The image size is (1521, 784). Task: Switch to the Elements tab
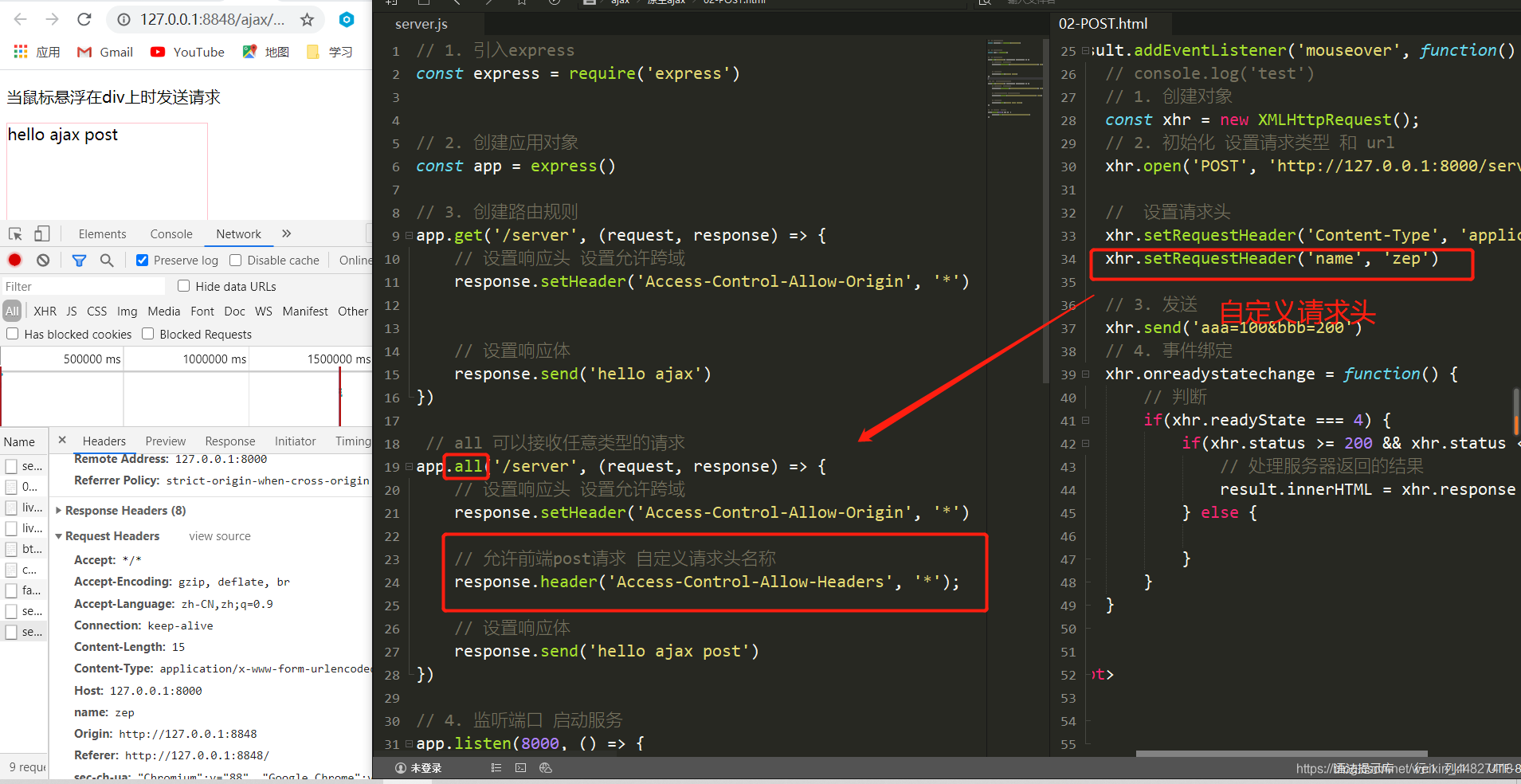102,233
